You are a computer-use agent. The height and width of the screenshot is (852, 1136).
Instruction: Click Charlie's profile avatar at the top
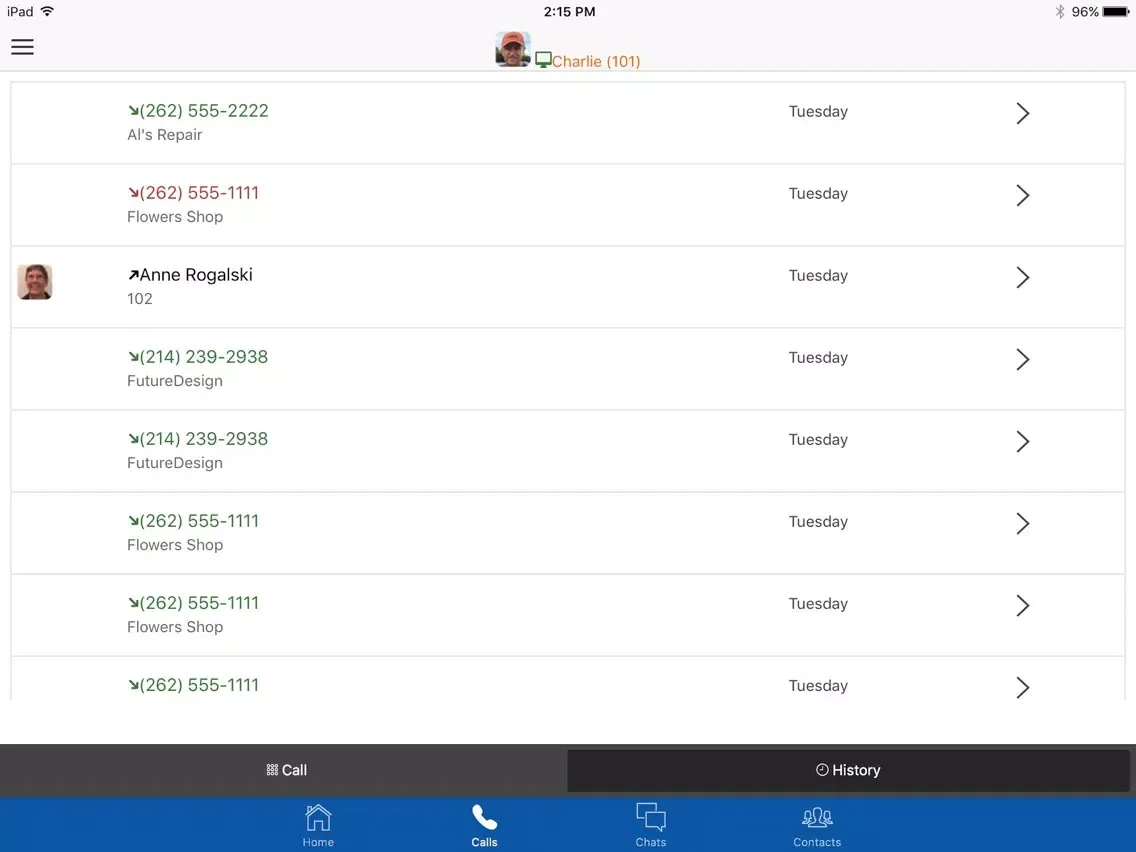(513, 48)
